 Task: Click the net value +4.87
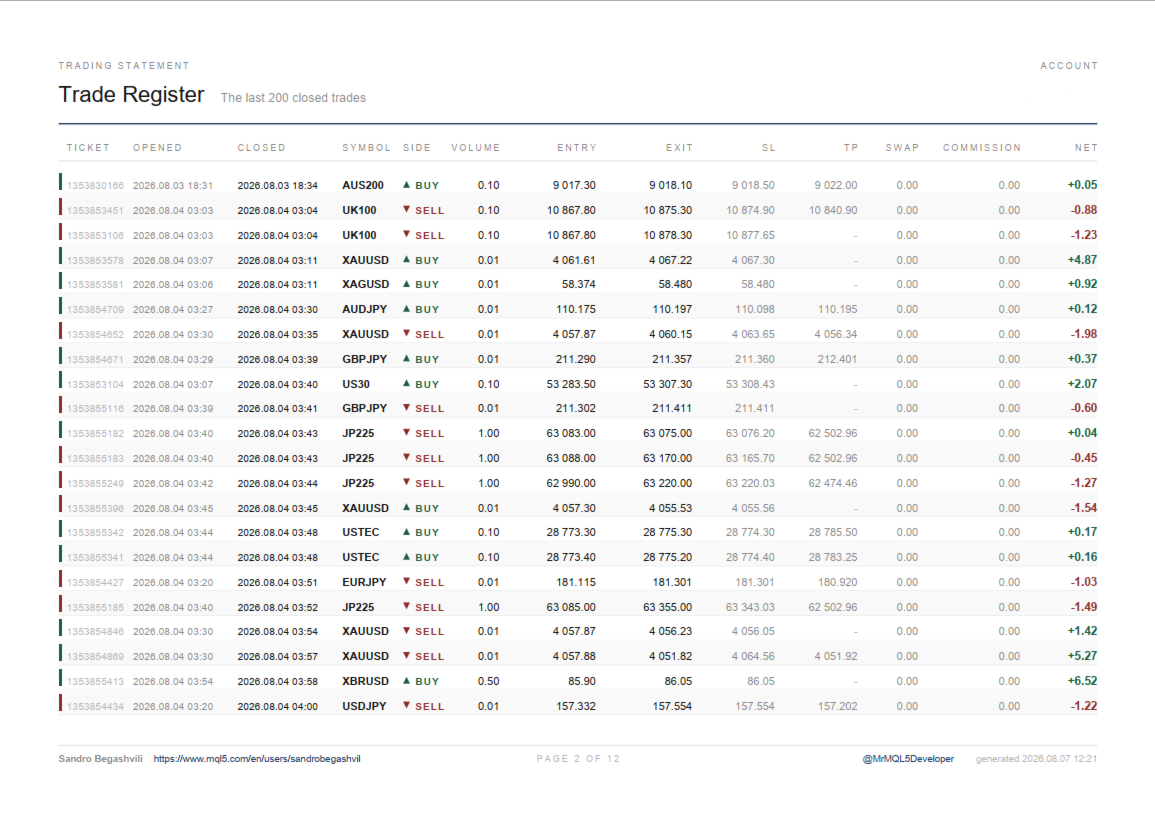(x=1082, y=260)
